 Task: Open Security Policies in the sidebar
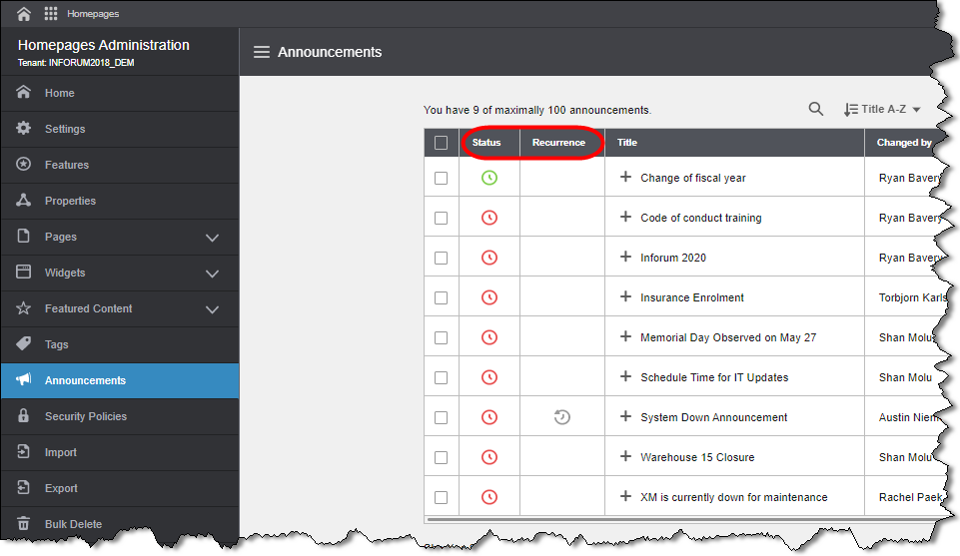tap(120, 416)
